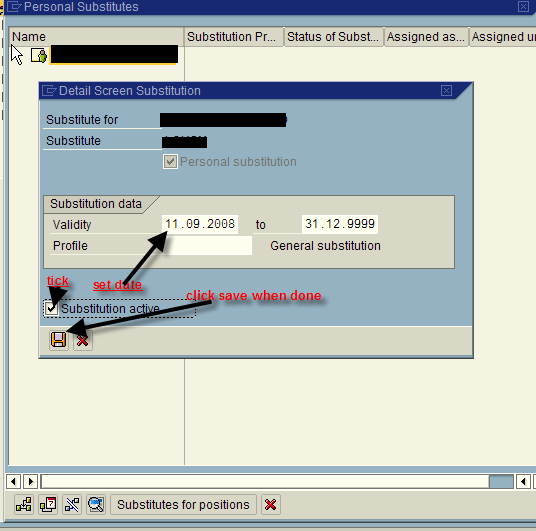Tick the Substitution active checkbox
Viewport: 536px width, 531px height.
point(52,308)
